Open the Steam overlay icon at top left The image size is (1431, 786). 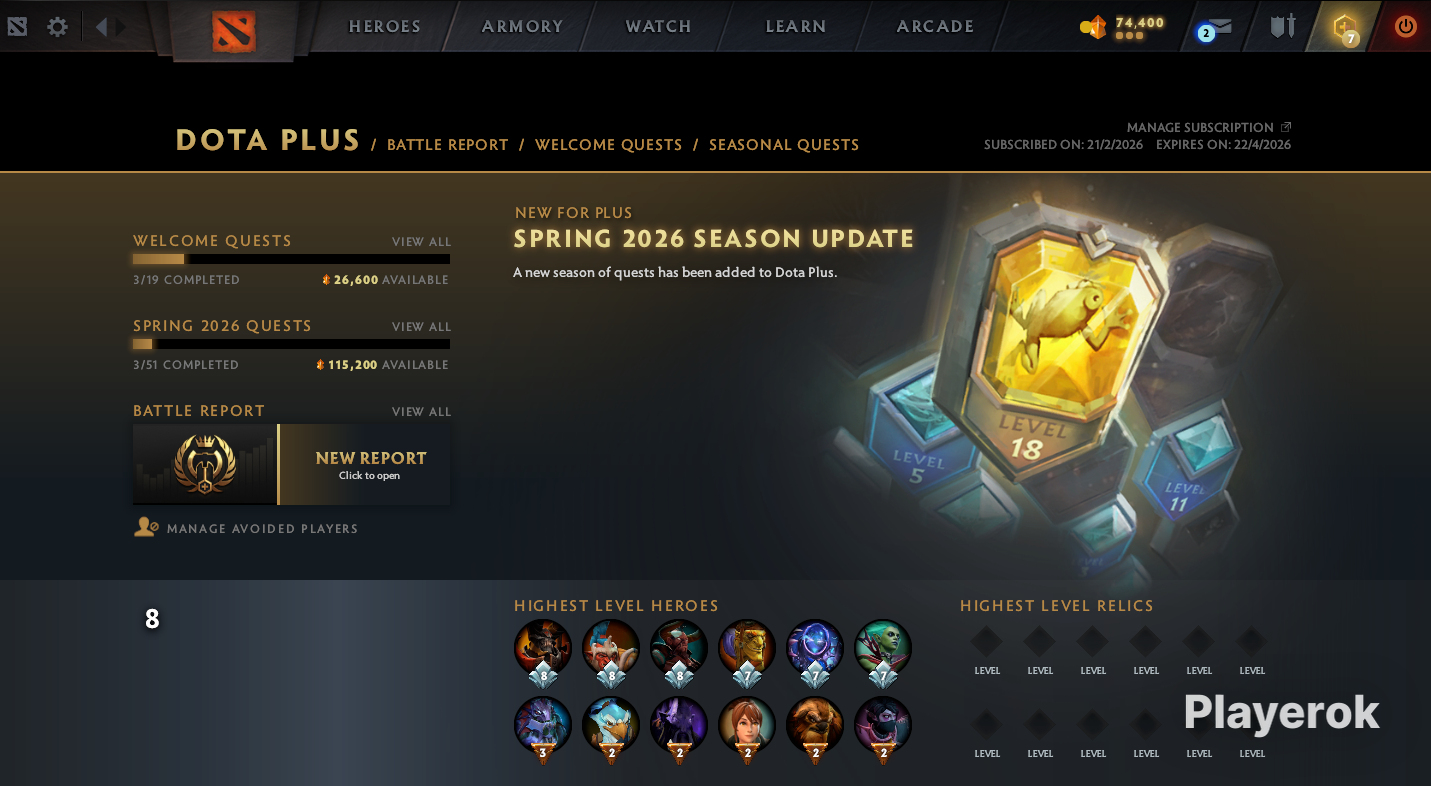point(17,26)
